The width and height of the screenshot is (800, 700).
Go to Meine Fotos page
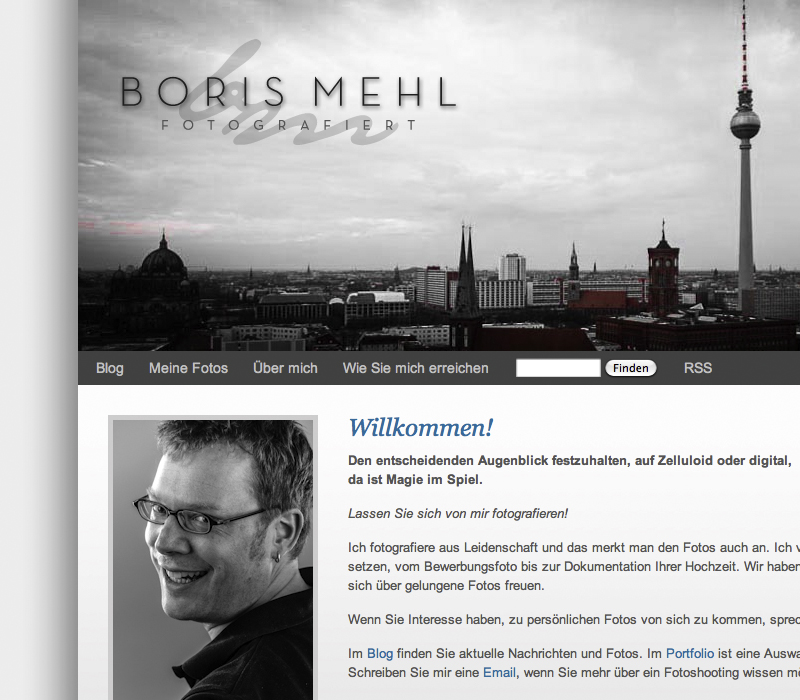(x=188, y=368)
